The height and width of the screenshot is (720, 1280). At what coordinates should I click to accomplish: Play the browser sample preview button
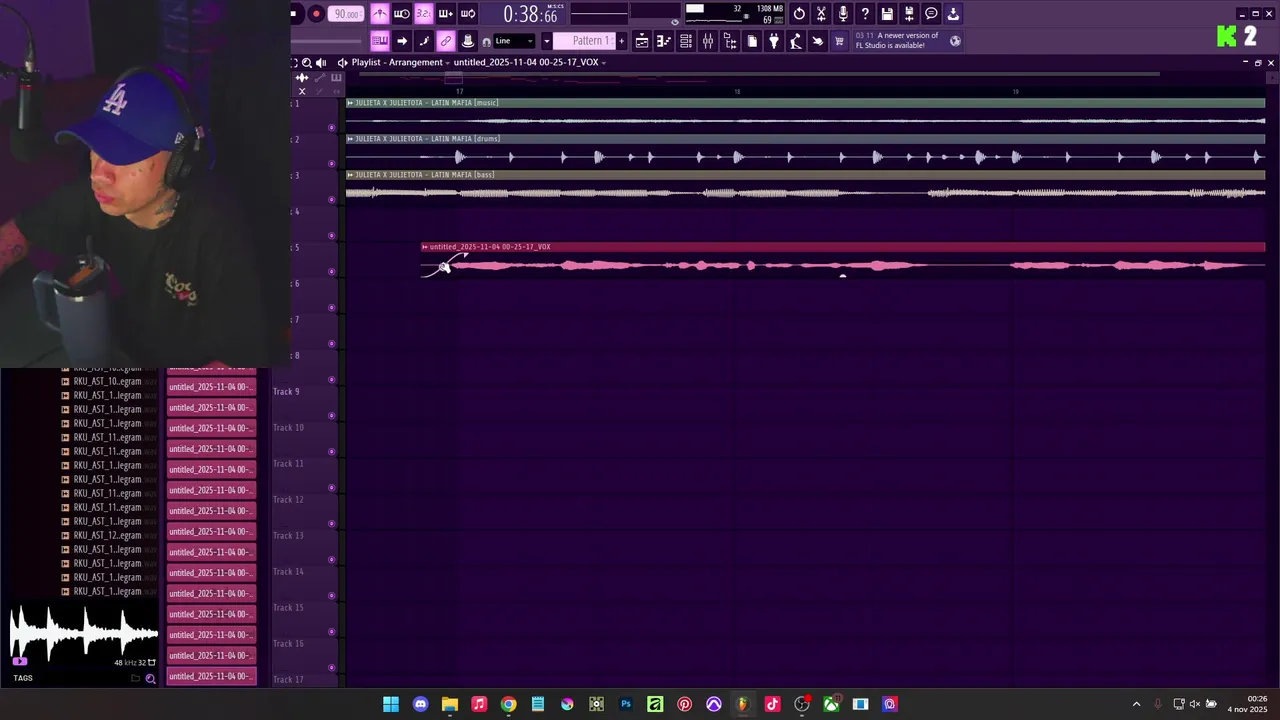click(x=19, y=661)
